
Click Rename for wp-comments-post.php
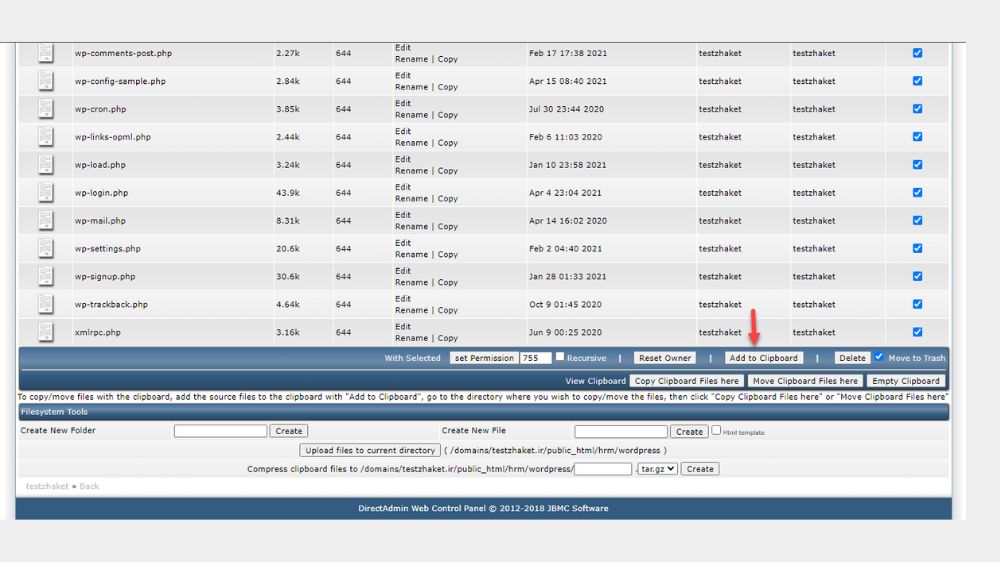coord(411,59)
